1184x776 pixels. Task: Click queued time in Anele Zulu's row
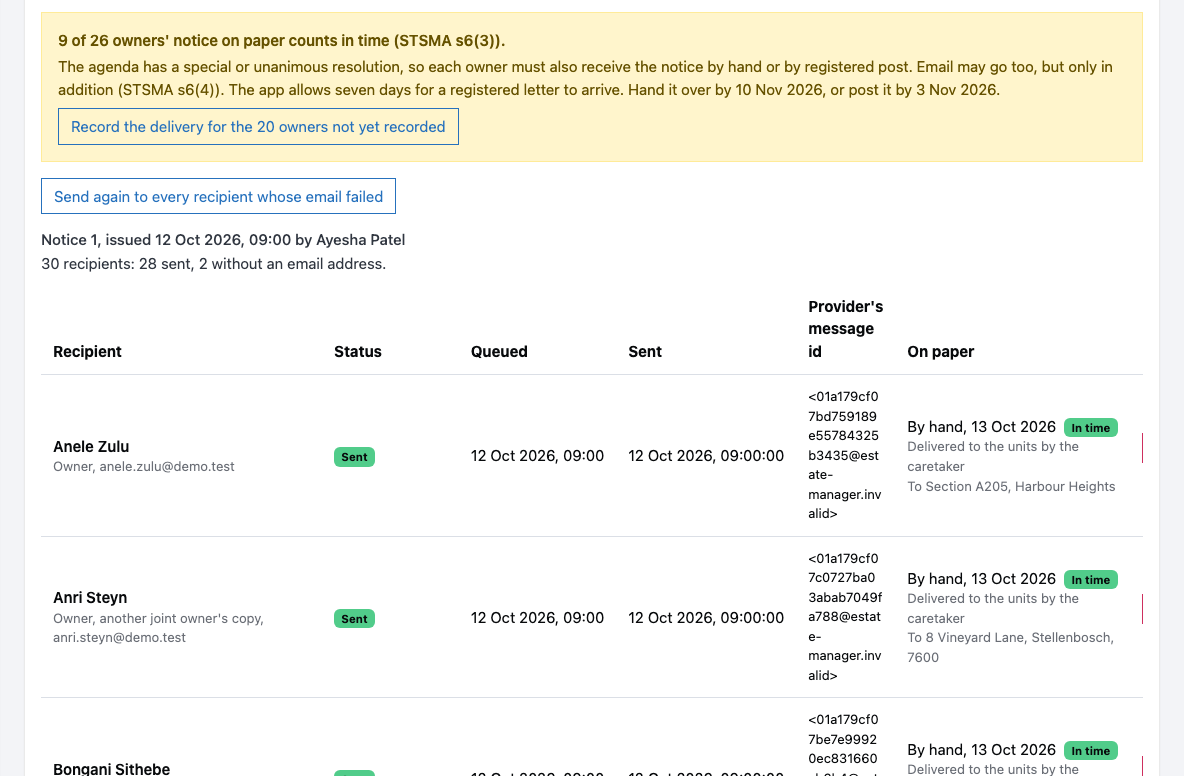click(x=537, y=456)
